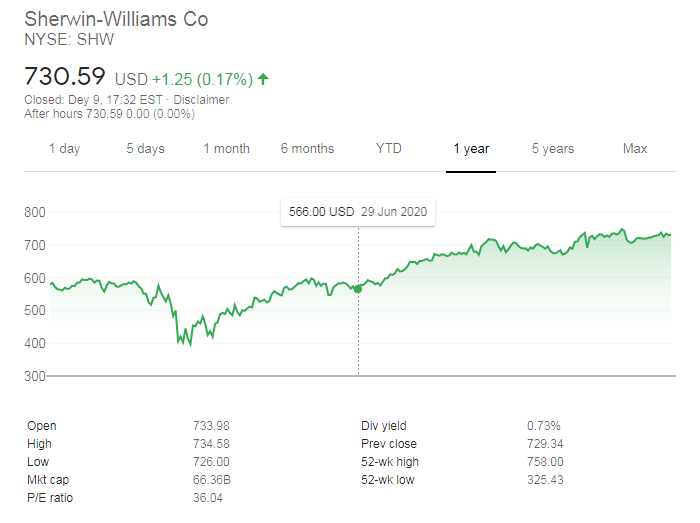Open the 1 month chart view

[226, 149]
